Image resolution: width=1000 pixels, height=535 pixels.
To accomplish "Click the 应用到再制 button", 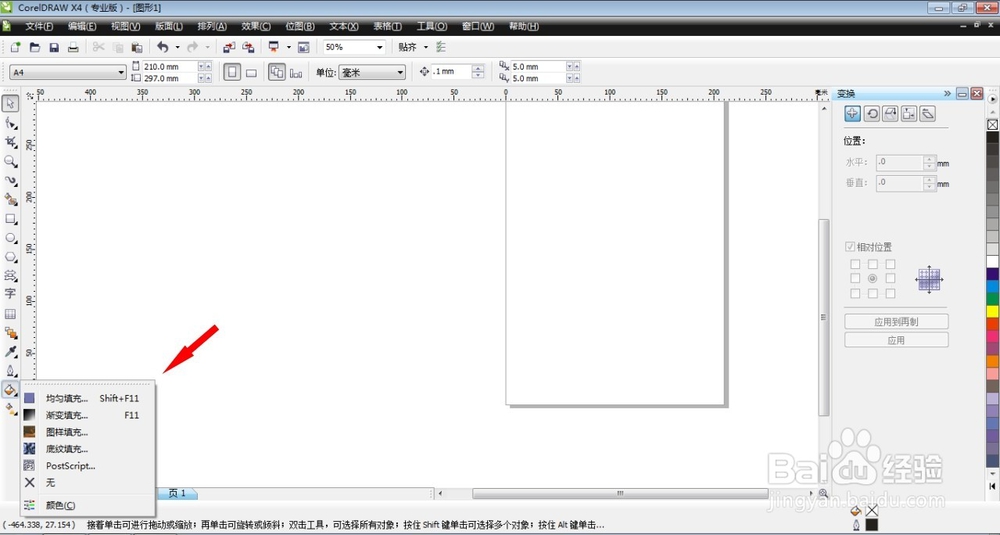I will coord(896,322).
